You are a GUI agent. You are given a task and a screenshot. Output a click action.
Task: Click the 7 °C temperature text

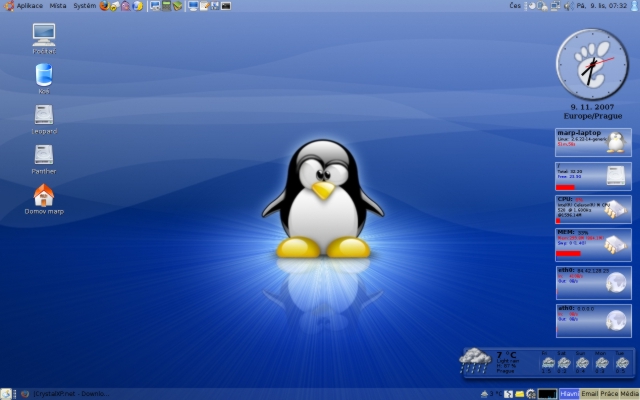506,355
